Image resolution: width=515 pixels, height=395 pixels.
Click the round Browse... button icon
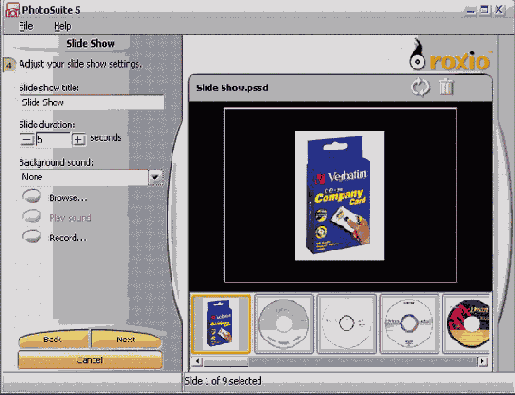click(x=32, y=196)
